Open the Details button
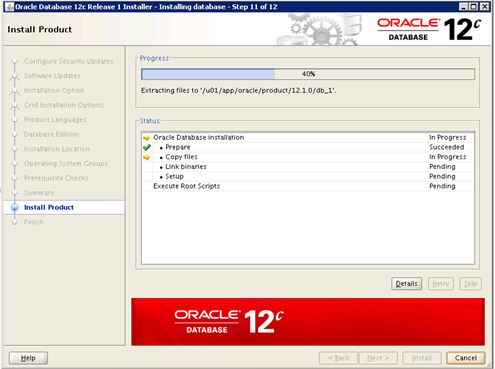The height and width of the screenshot is (369, 495). click(x=406, y=284)
